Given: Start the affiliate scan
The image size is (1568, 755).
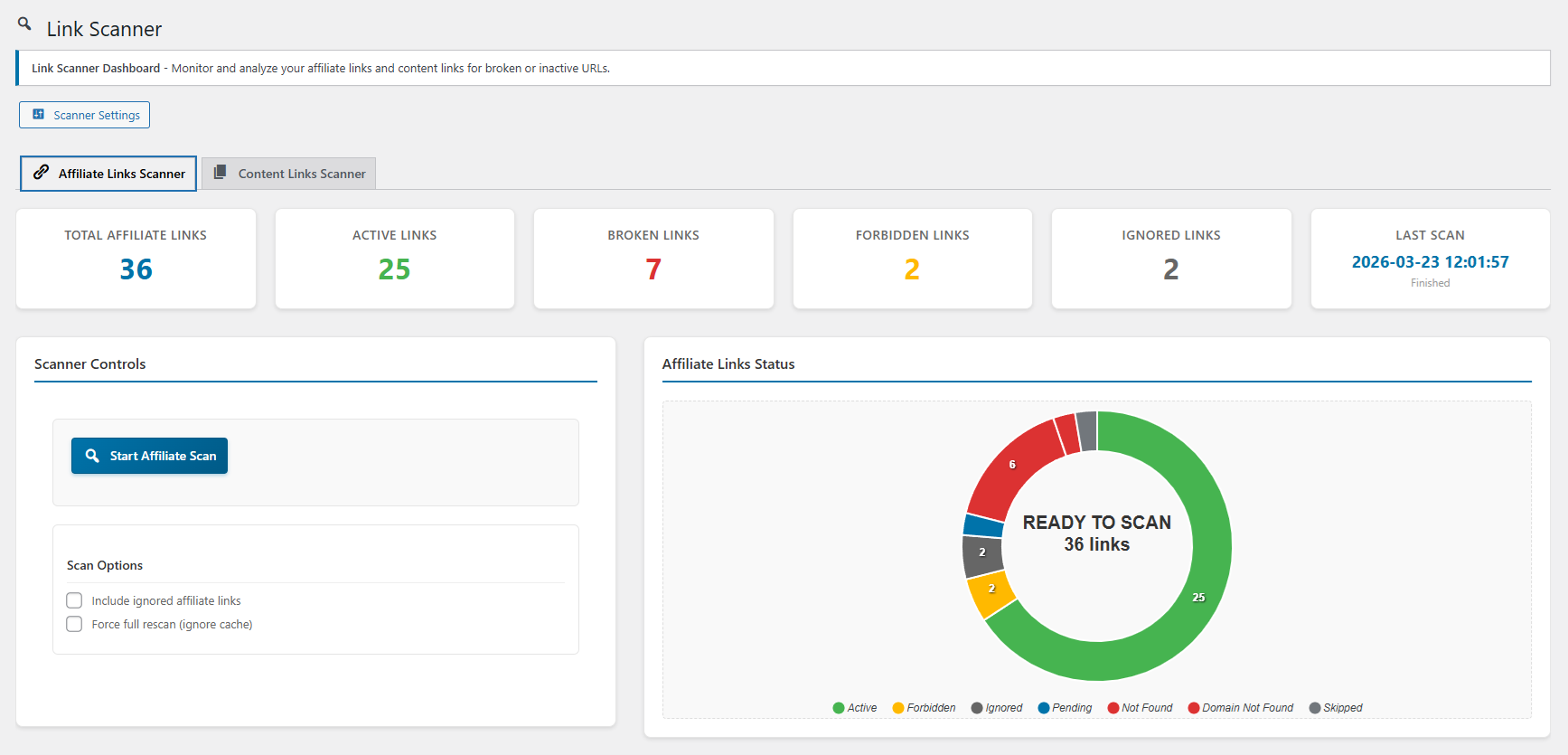Looking at the screenshot, I should pos(150,456).
